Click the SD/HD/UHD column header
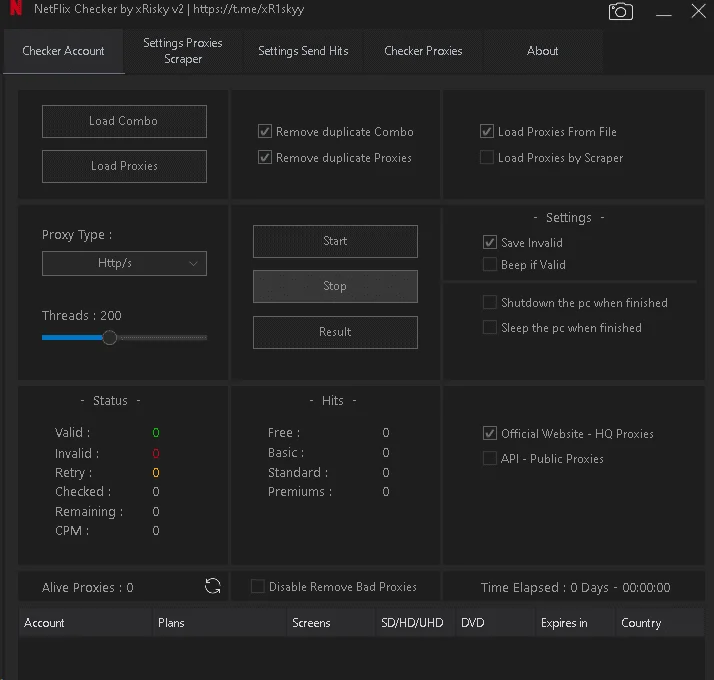This screenshot has height=680, width=714. click(415, 623)
